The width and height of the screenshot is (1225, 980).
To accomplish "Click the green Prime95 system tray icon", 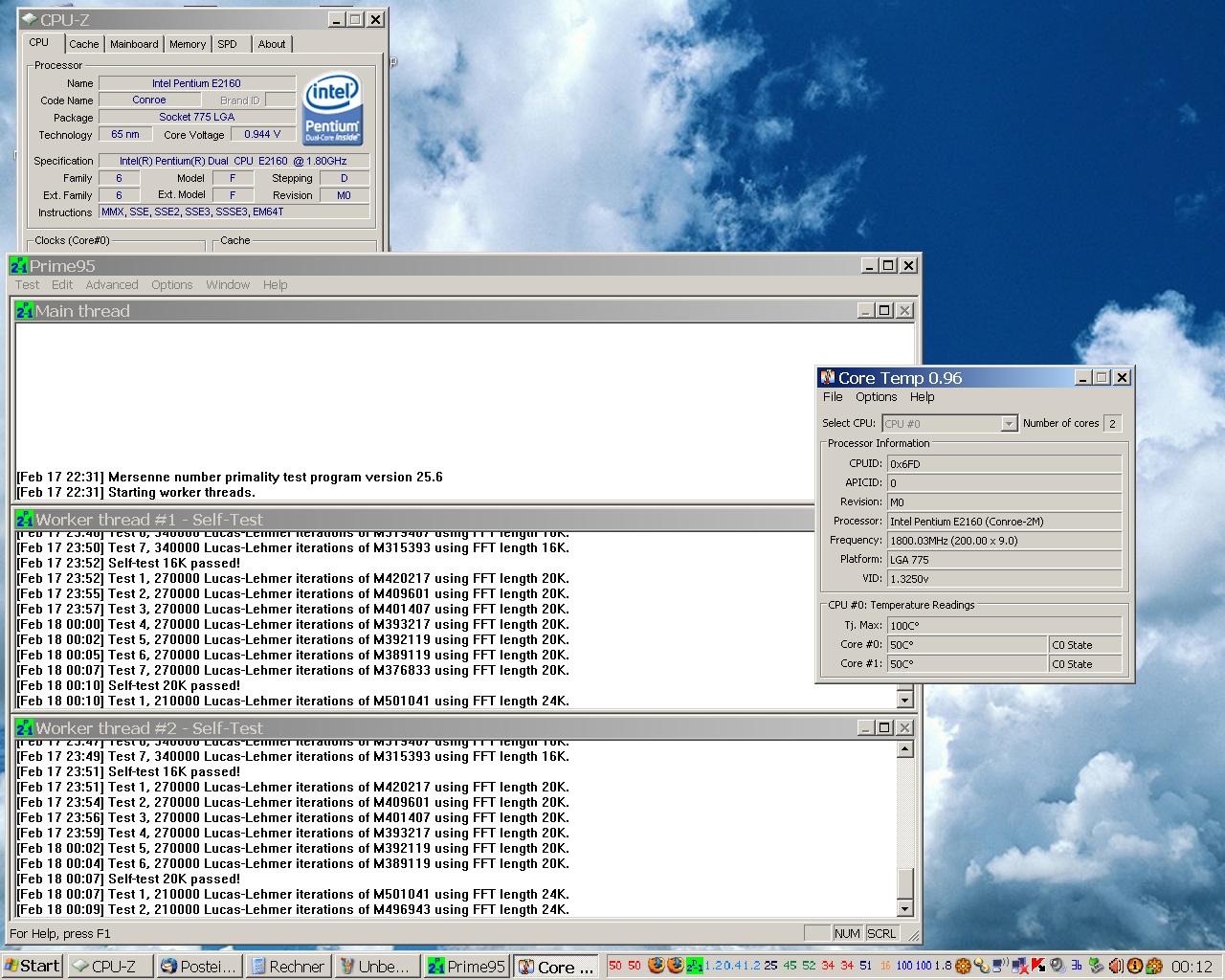I will [x=694, y=966].
